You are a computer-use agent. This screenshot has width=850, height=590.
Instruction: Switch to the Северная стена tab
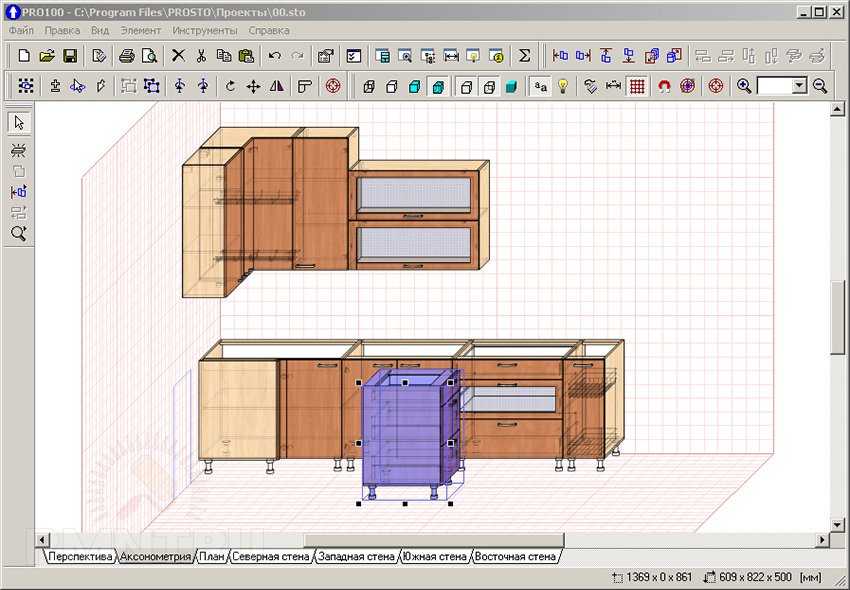point(271,556)
